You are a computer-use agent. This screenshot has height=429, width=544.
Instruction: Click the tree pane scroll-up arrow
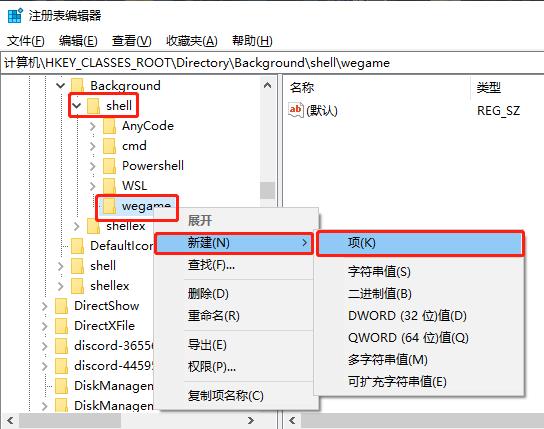click(267, 85)
